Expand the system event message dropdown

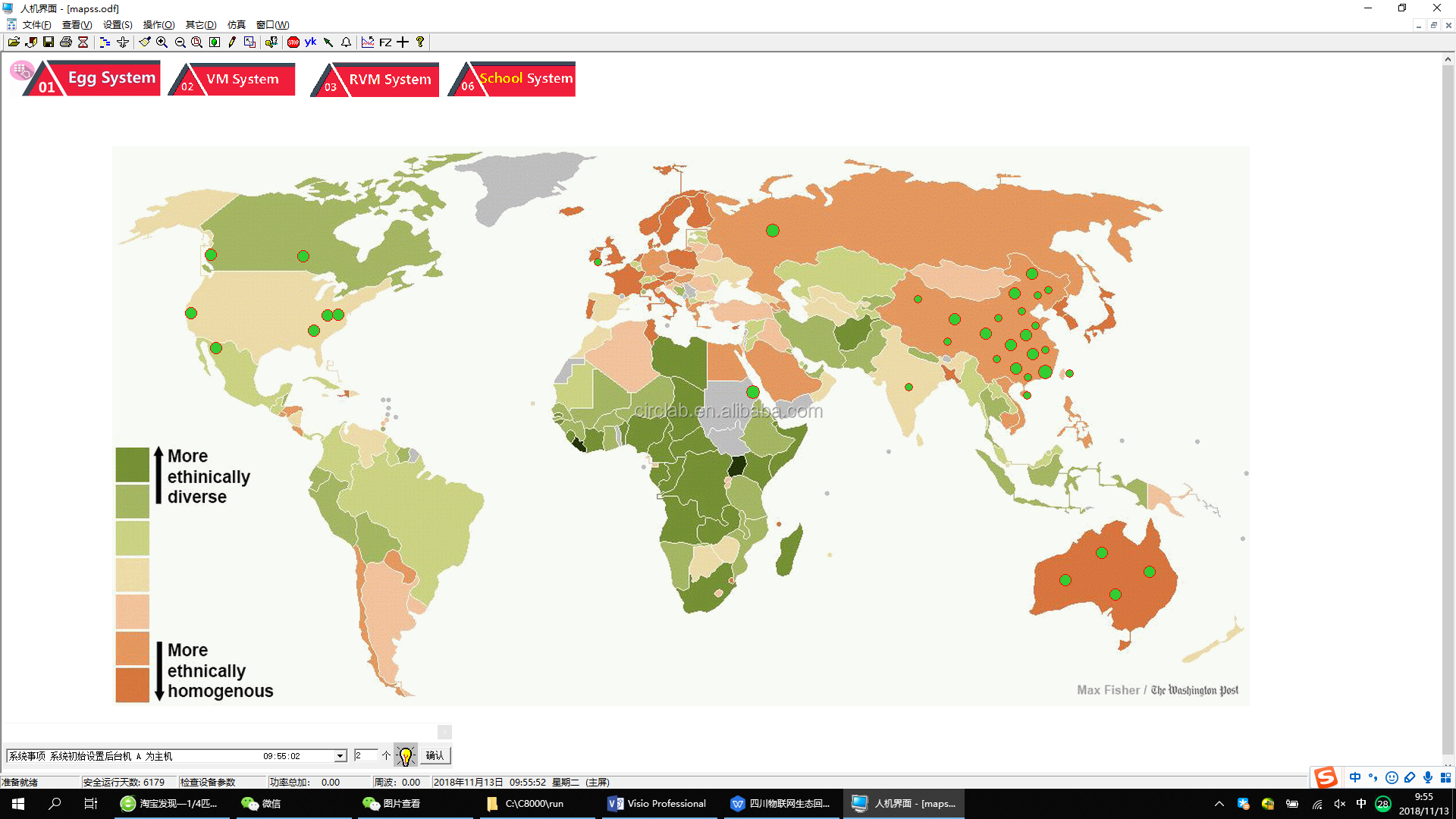coord(340,756)
